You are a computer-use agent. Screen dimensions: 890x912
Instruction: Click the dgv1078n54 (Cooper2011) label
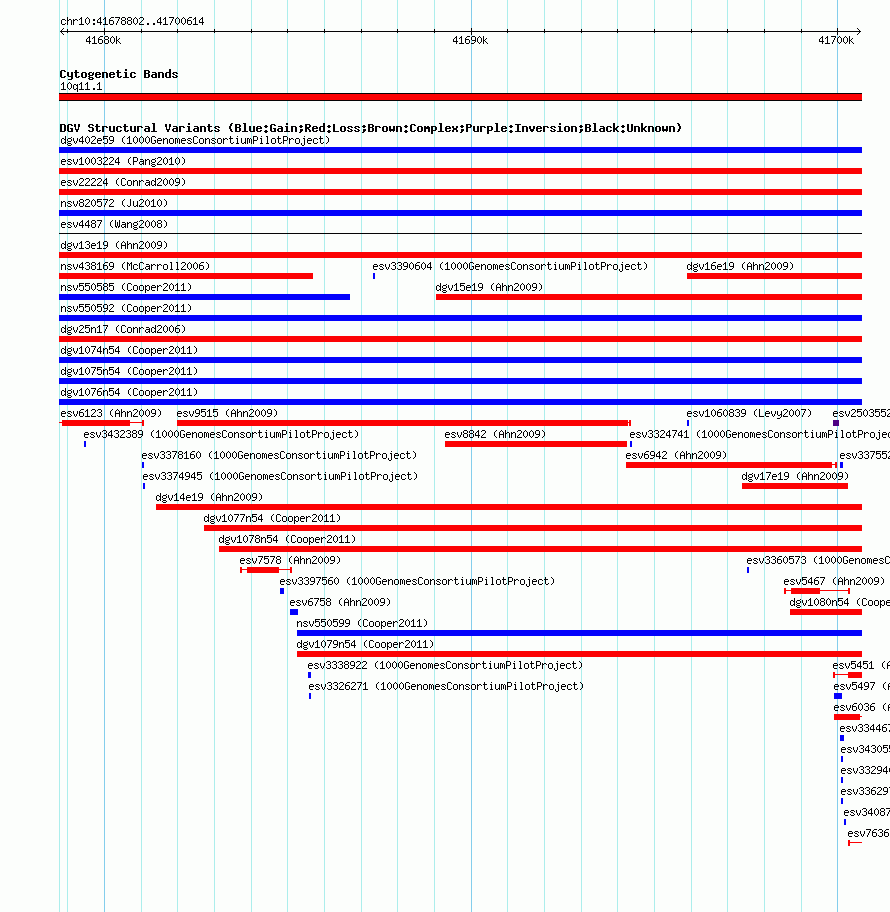(287, 539)
